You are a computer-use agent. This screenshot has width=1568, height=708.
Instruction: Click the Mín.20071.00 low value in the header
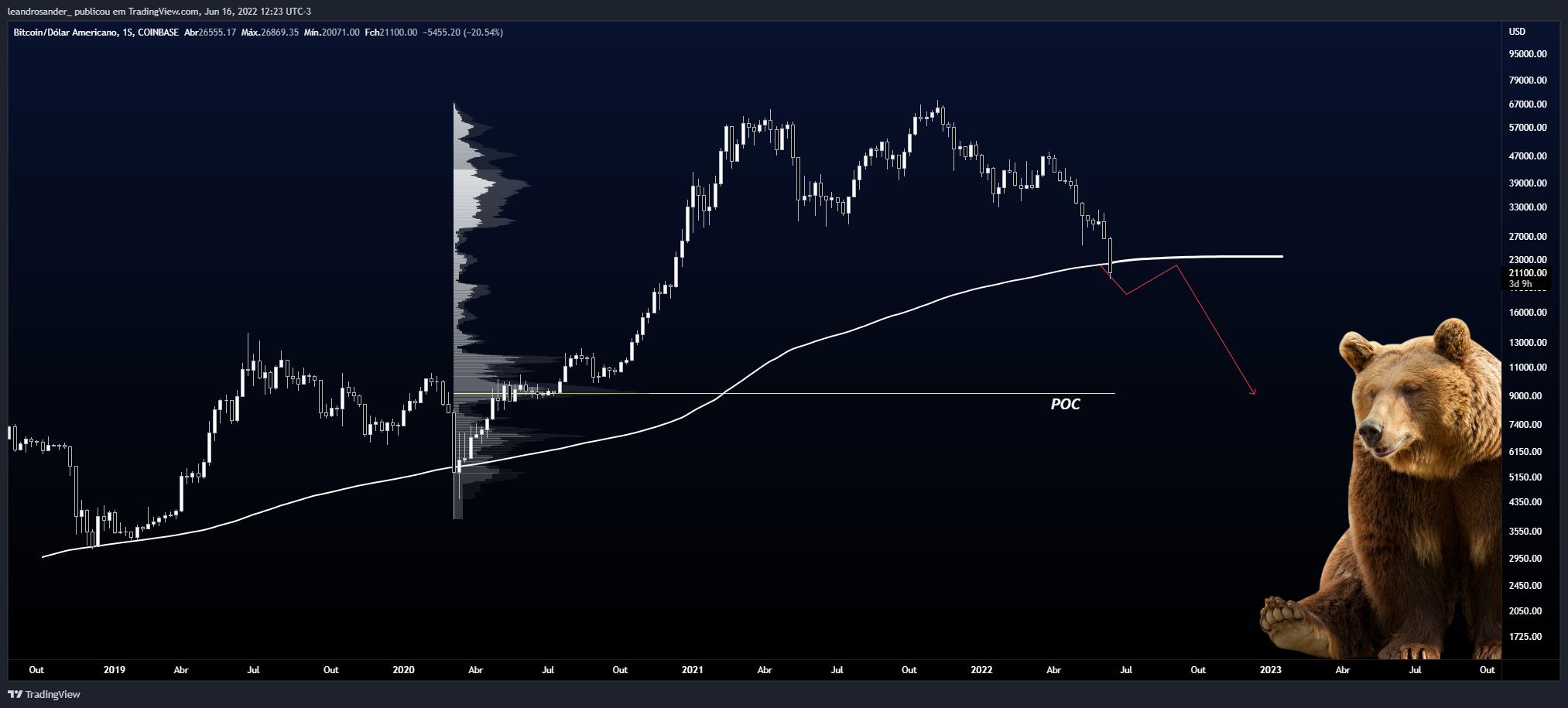331,32
